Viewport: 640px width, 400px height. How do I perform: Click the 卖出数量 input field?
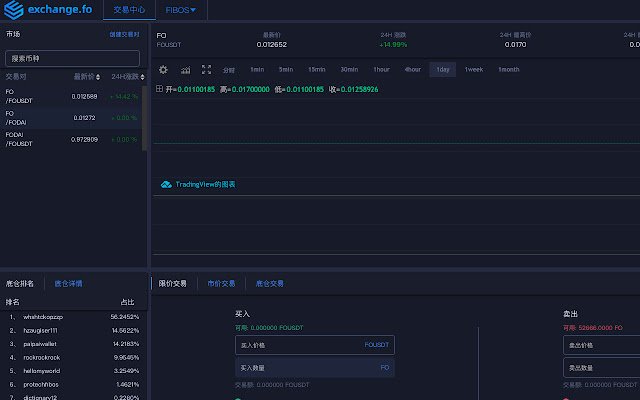point(601,368)
